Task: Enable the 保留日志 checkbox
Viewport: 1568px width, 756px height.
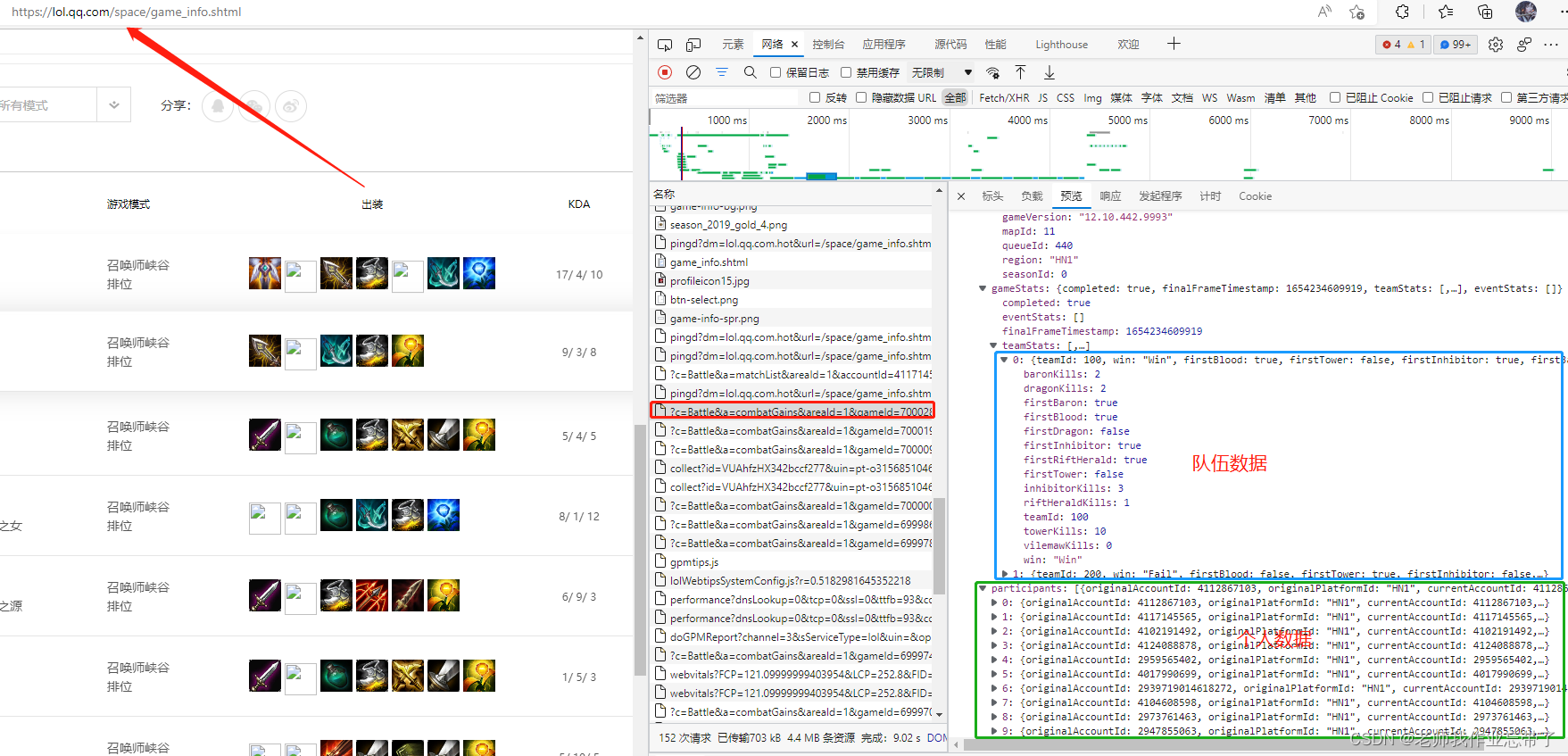Action: [x=776, y=72]
